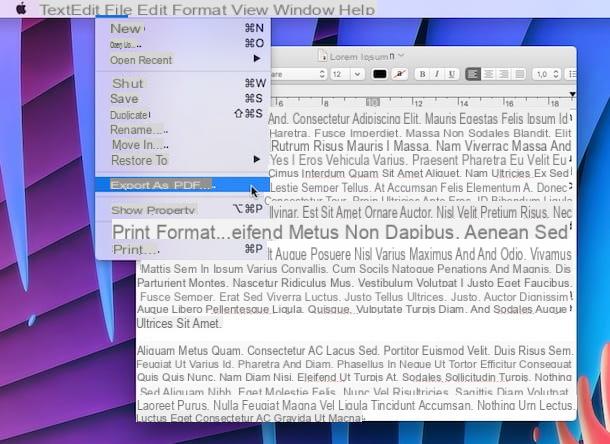The height and width of the screenshot is (444, 610).
Task: Open the black text color swatch
Action: tap(380, 74)
